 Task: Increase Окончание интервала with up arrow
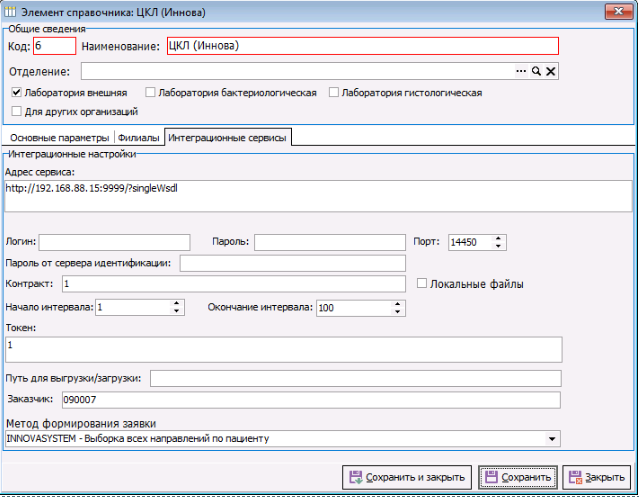click(x=399, y=304)
